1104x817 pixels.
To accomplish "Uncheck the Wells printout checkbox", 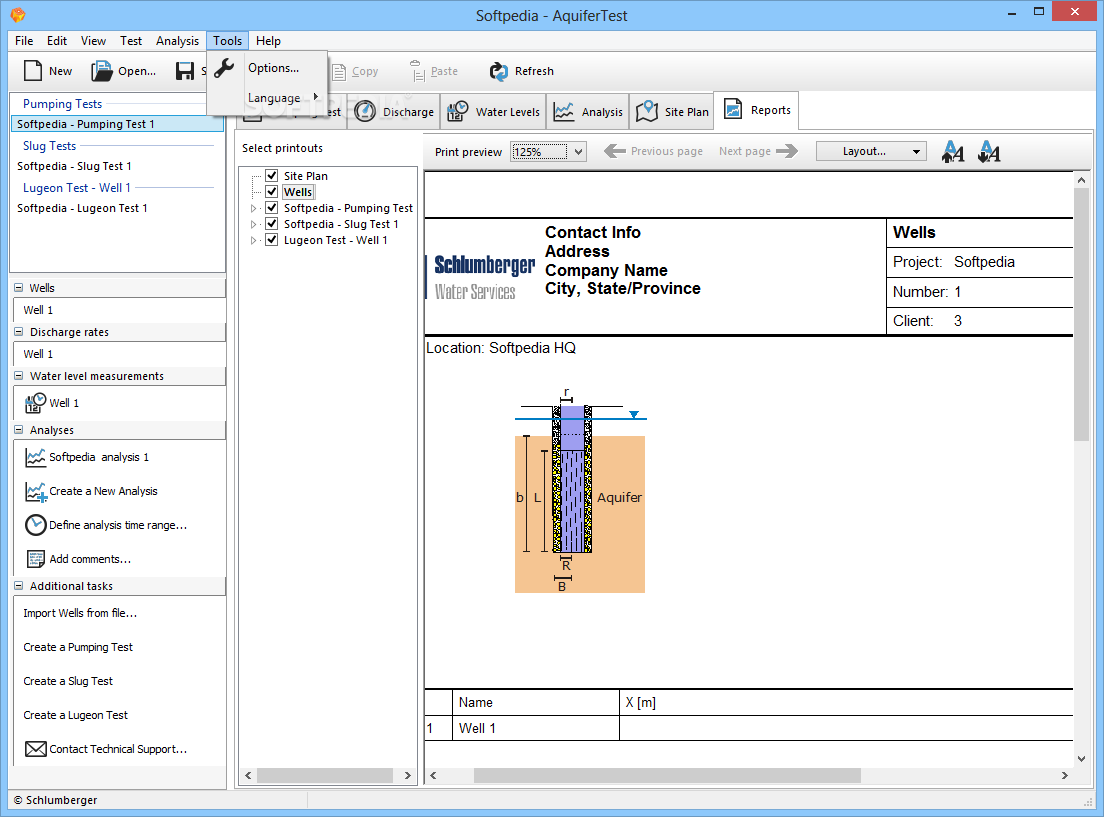I will pos(271,192).
